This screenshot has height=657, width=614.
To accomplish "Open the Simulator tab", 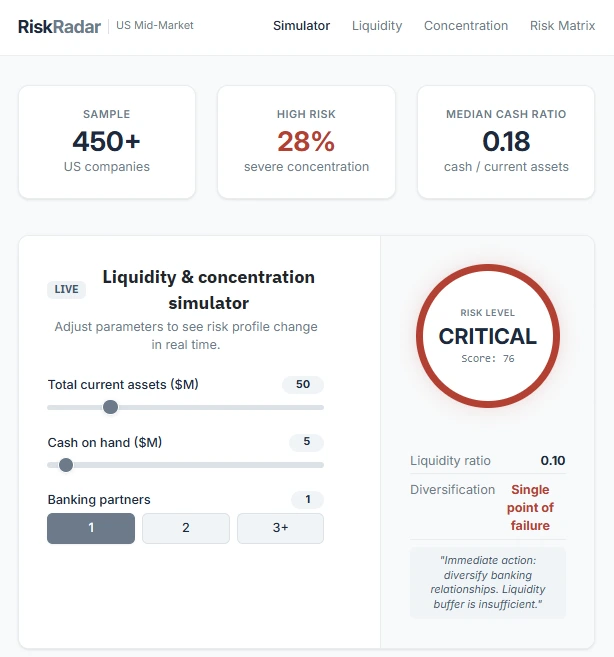I will [x=301, y=26].
